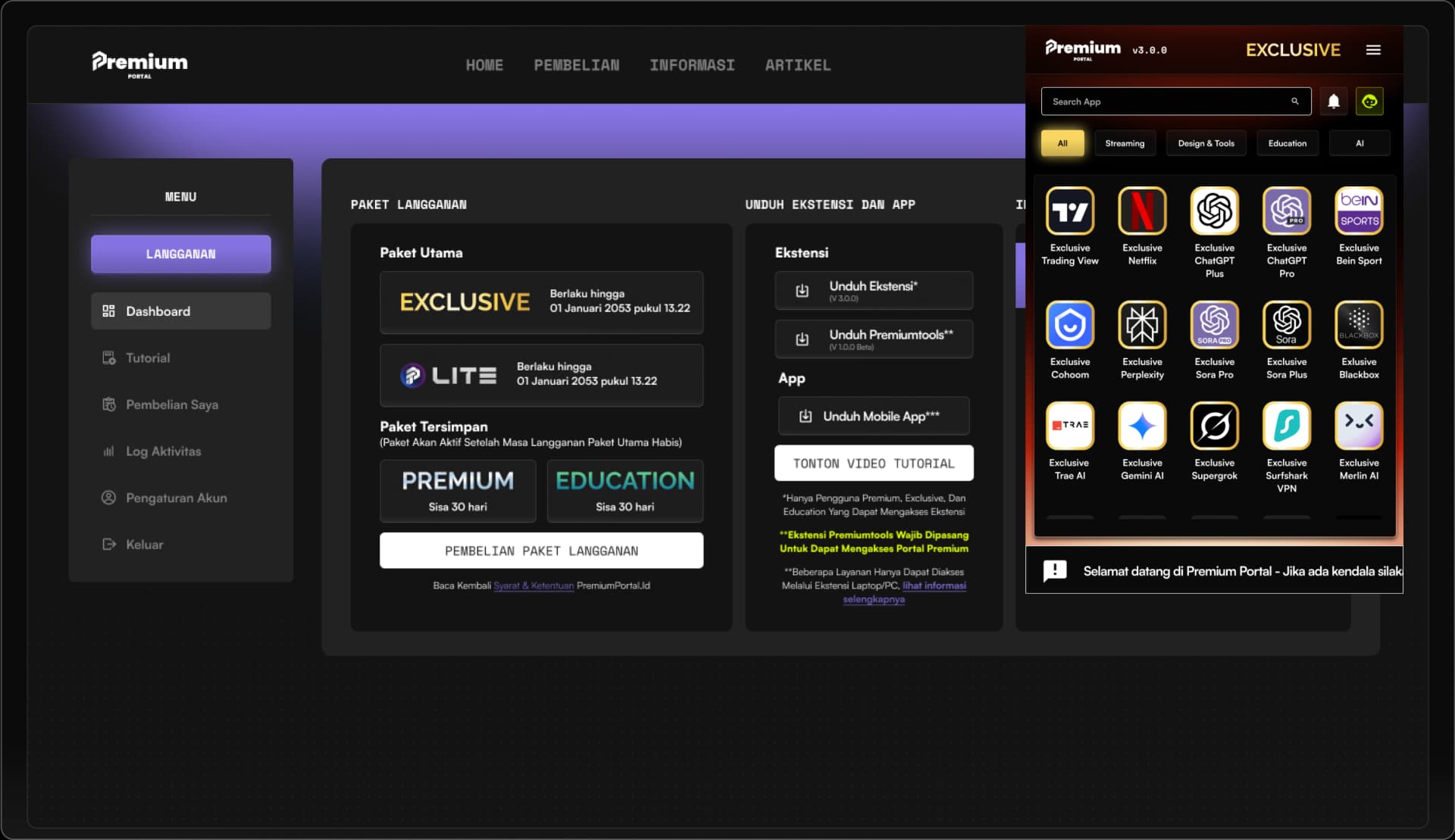Click the notification bell icon
This screenshot has height=840, width=1455.
(1333, 101)
